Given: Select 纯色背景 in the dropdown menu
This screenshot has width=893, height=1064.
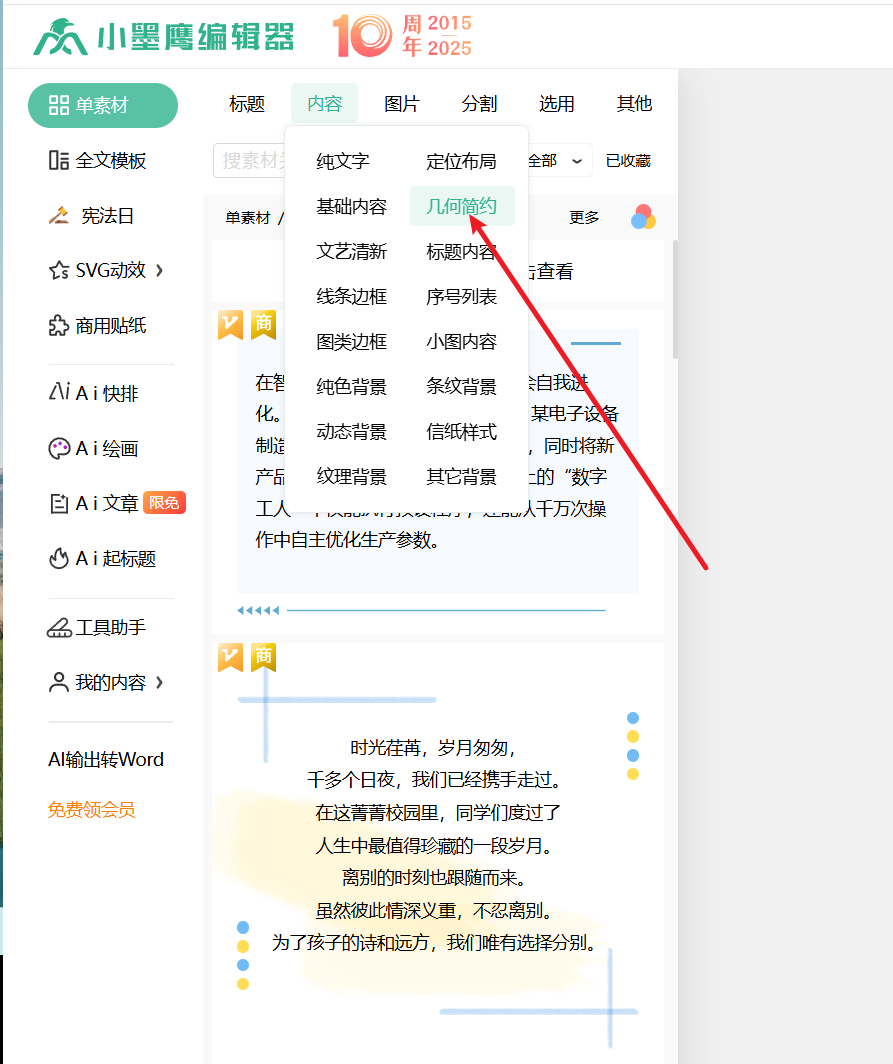Looking at the screenshot, I should click(x=351, y=387).
